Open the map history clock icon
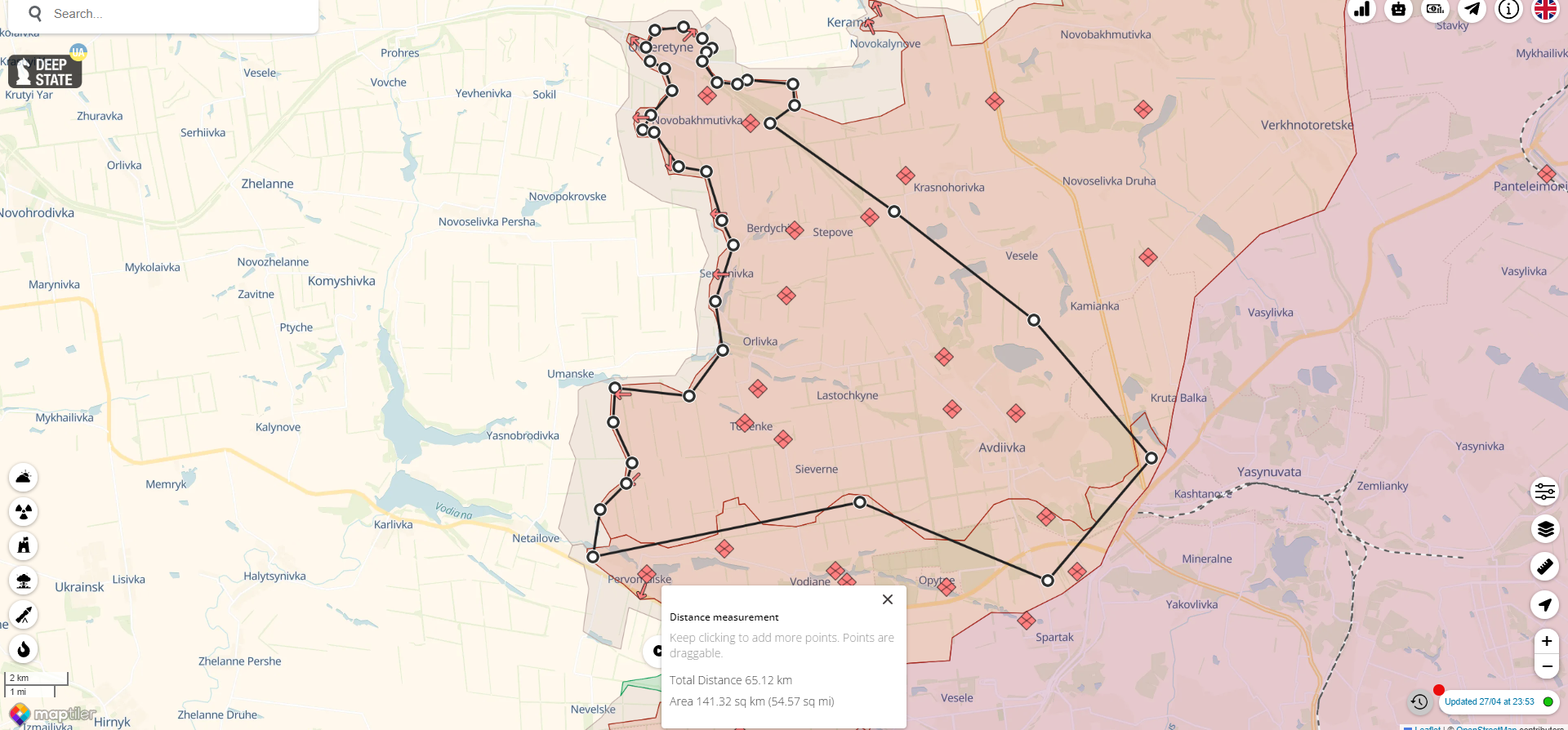 click(1419, 701)
